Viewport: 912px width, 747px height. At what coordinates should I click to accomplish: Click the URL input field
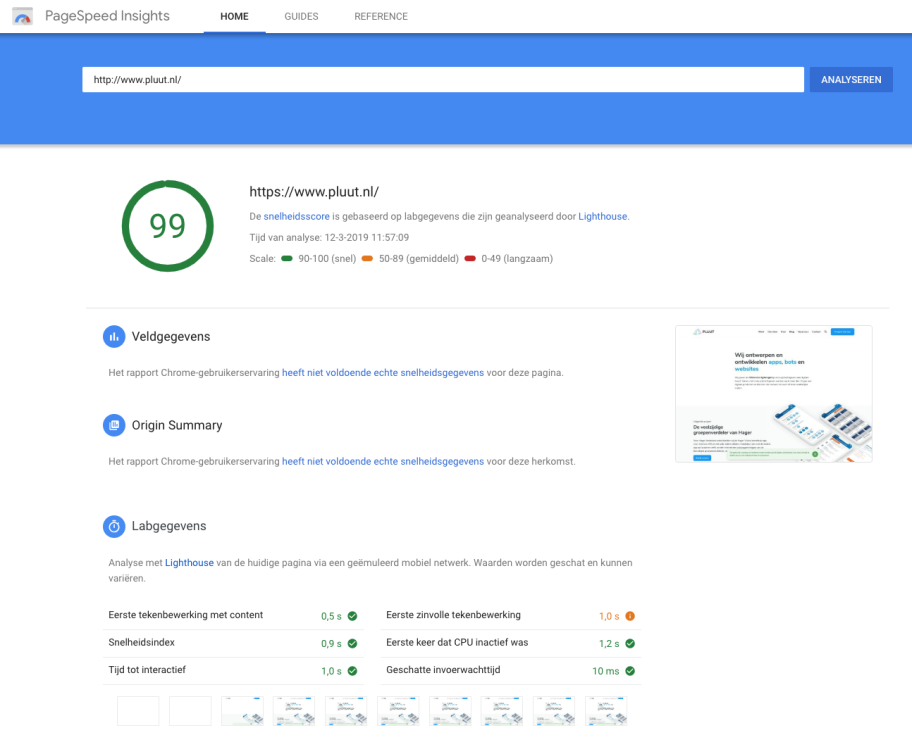[443, 80]
